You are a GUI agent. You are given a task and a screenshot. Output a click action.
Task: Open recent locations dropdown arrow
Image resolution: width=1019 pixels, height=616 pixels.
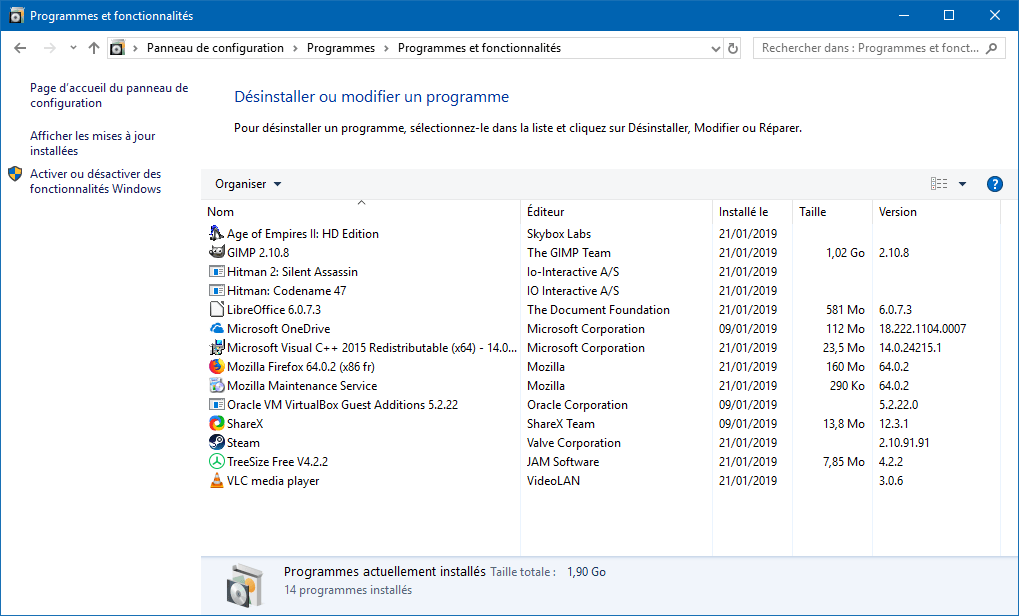(73, 48)
